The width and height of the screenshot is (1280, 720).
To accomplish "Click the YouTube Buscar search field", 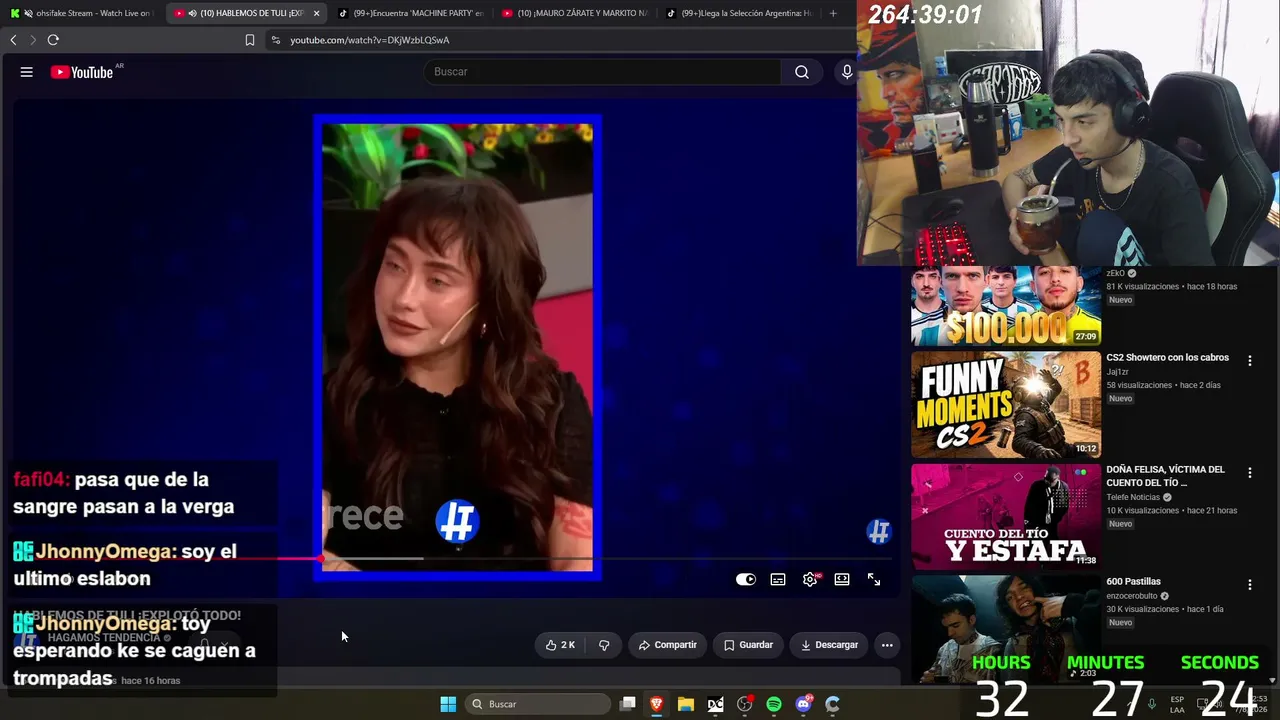I will tap(604, 72).
